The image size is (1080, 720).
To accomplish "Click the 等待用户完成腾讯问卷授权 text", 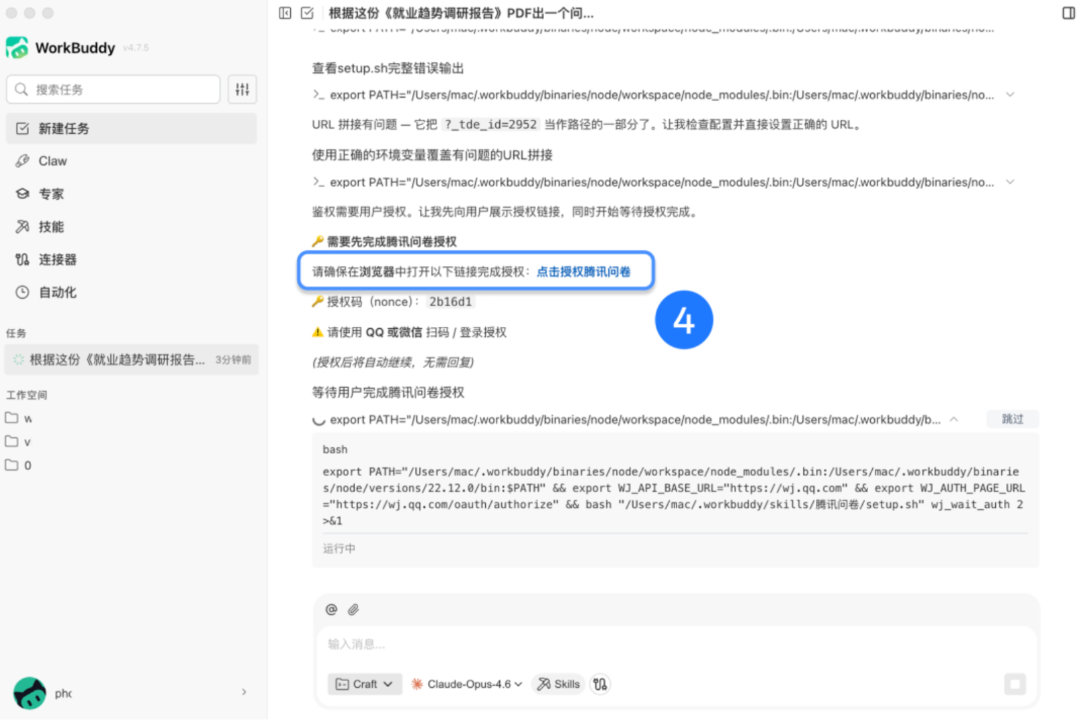I will tap(388, 393).
